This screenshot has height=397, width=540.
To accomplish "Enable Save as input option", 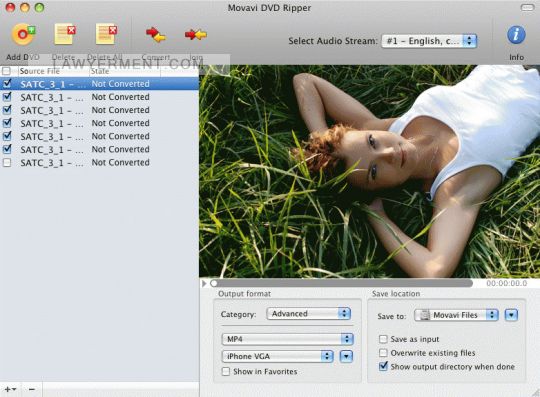I will click(383, 339).
